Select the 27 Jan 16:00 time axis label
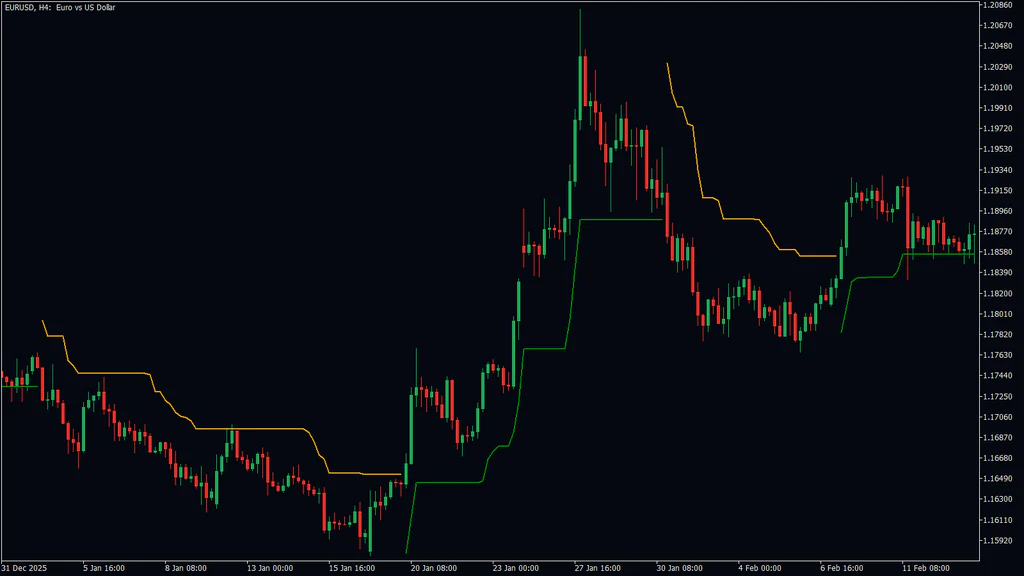This screenshot has height=576, width=1024. tap(598, 568)
